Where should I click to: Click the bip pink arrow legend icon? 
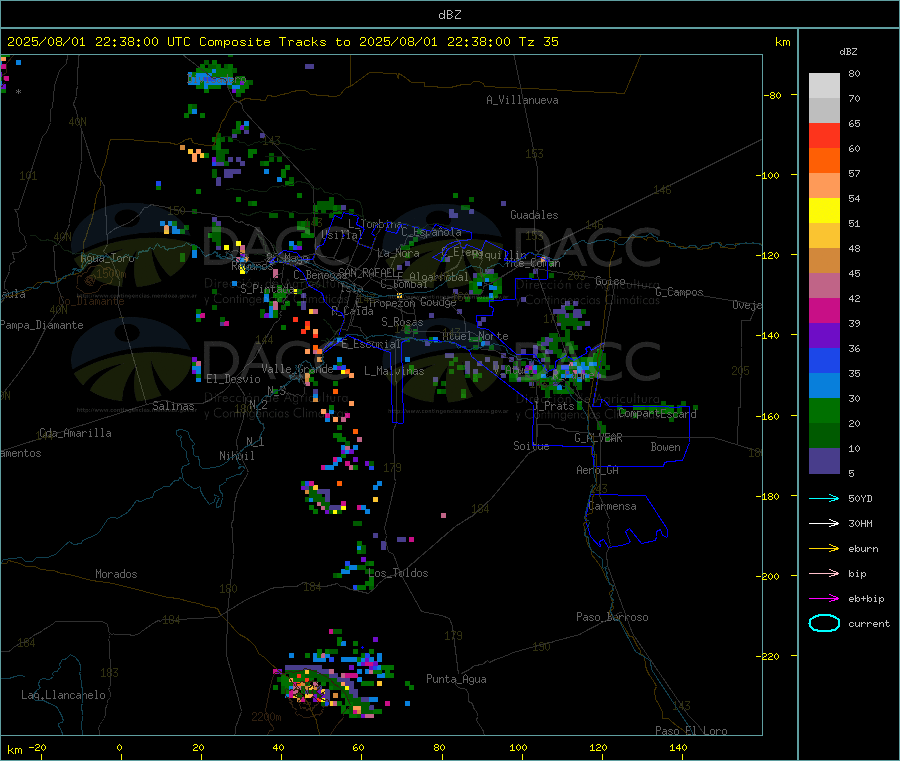(x=824, y=573)
